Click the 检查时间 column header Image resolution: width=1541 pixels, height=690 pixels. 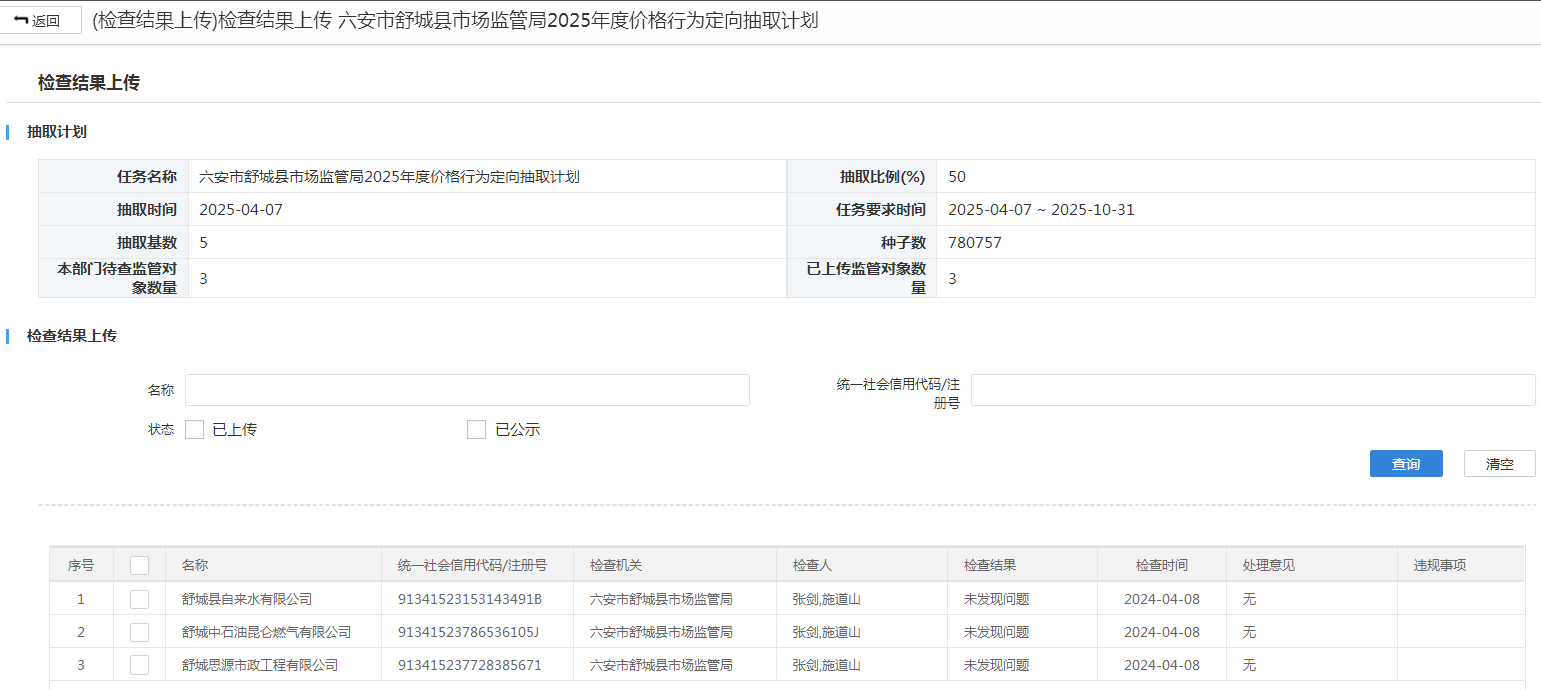click(x=1162, y=565)
